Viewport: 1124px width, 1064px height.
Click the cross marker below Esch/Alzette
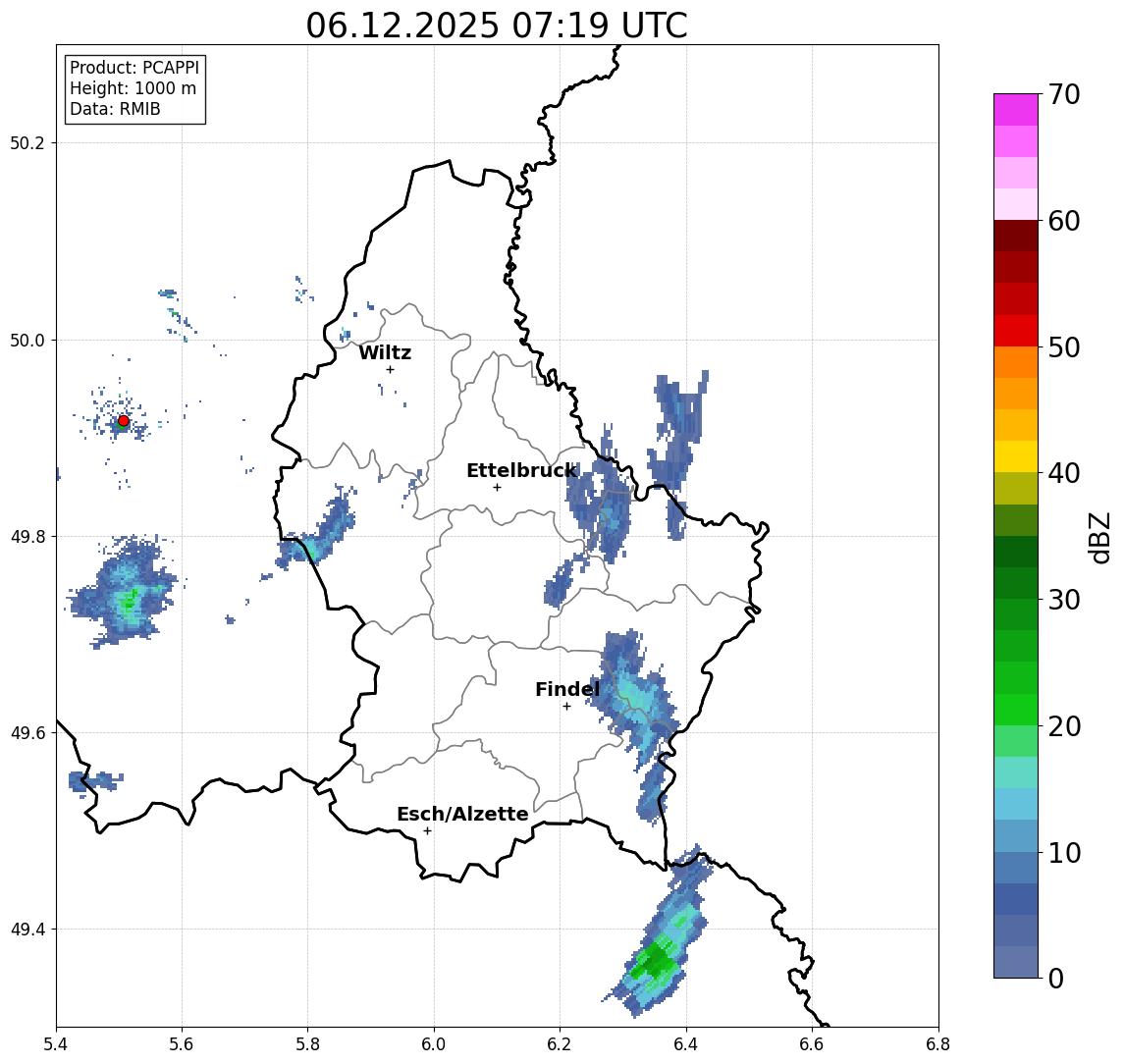point(427,831)
